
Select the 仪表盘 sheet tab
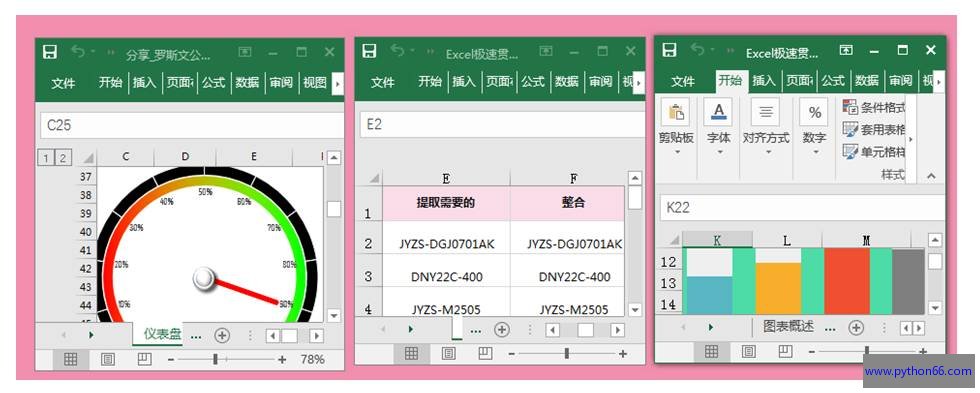[162, 334]
